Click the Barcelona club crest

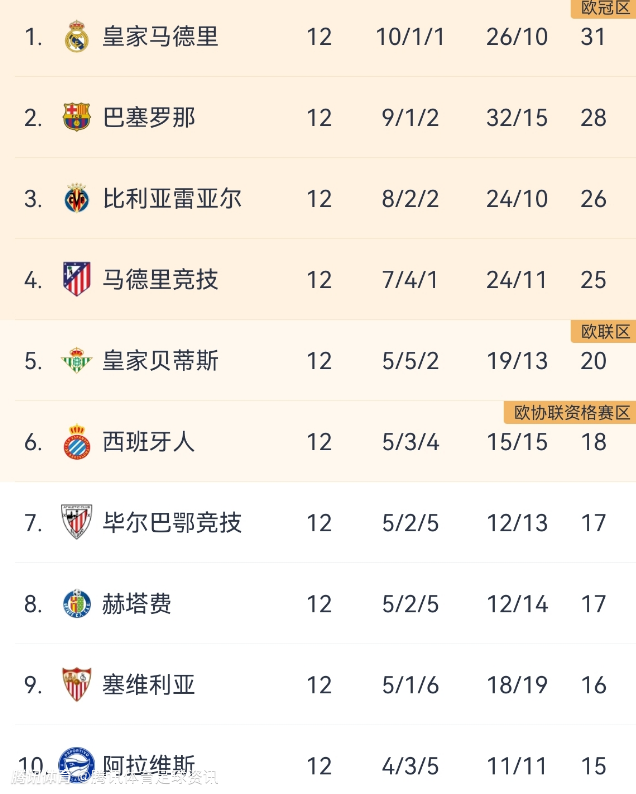click(76, 118)
